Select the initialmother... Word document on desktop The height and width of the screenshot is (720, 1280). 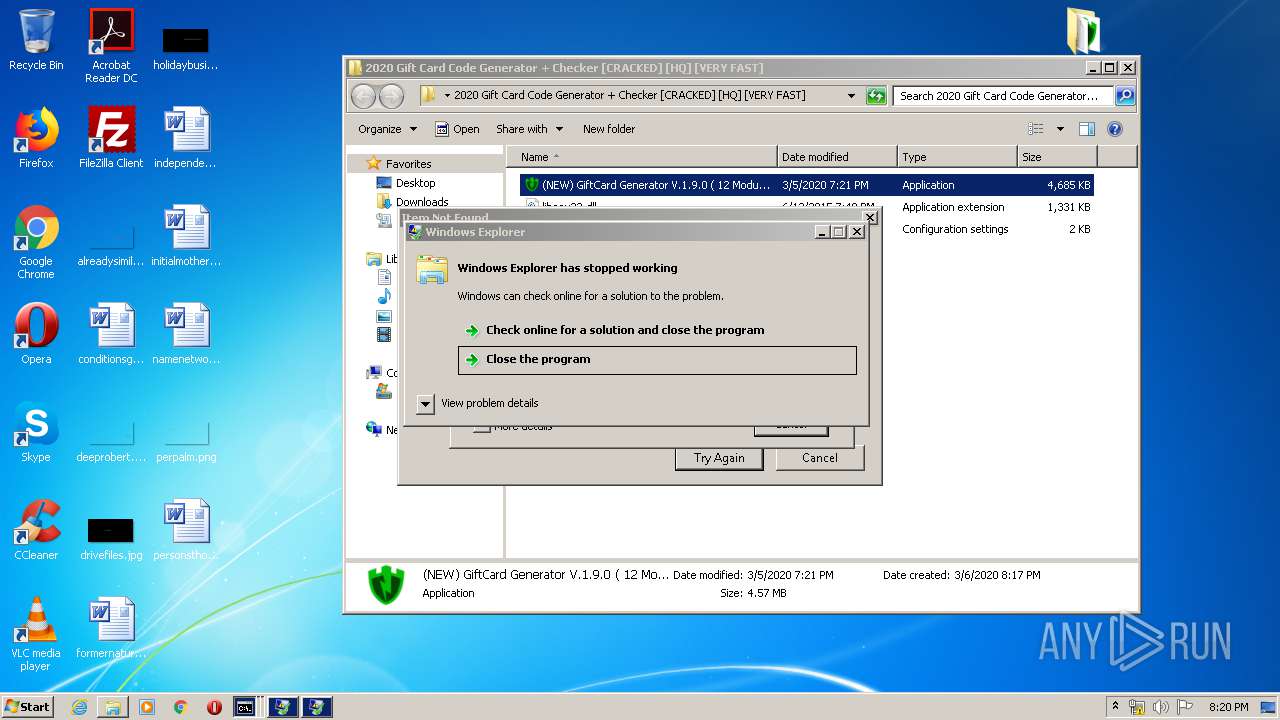point(186,236)
